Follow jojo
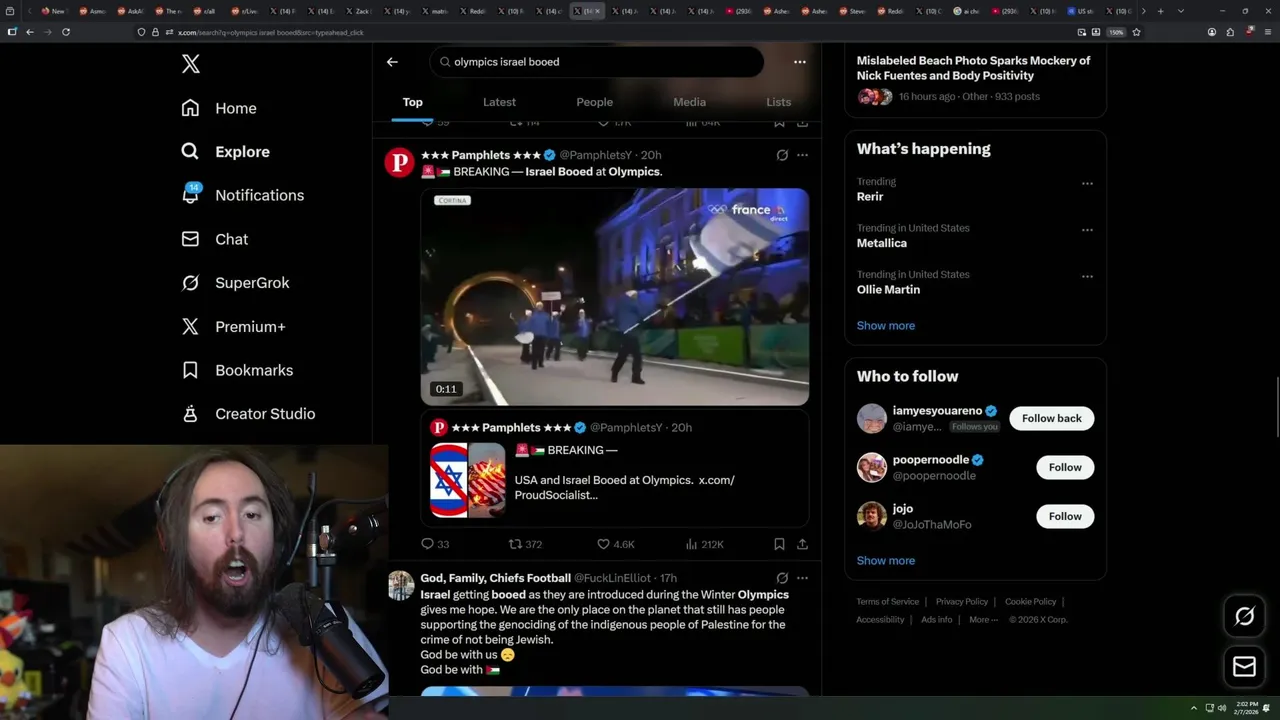 [1065, 516]
